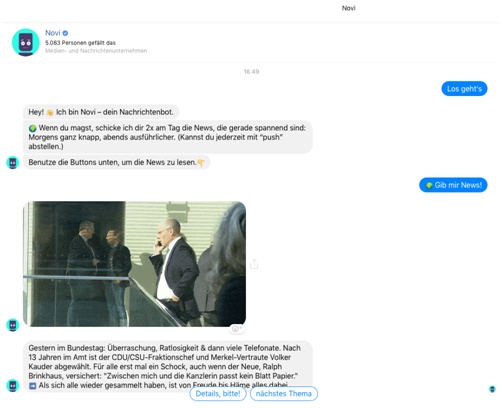Click the 'Medien- und Nachrichtenunternehmen' category text
The image size is (502, 408).
(x=96, y=51)
